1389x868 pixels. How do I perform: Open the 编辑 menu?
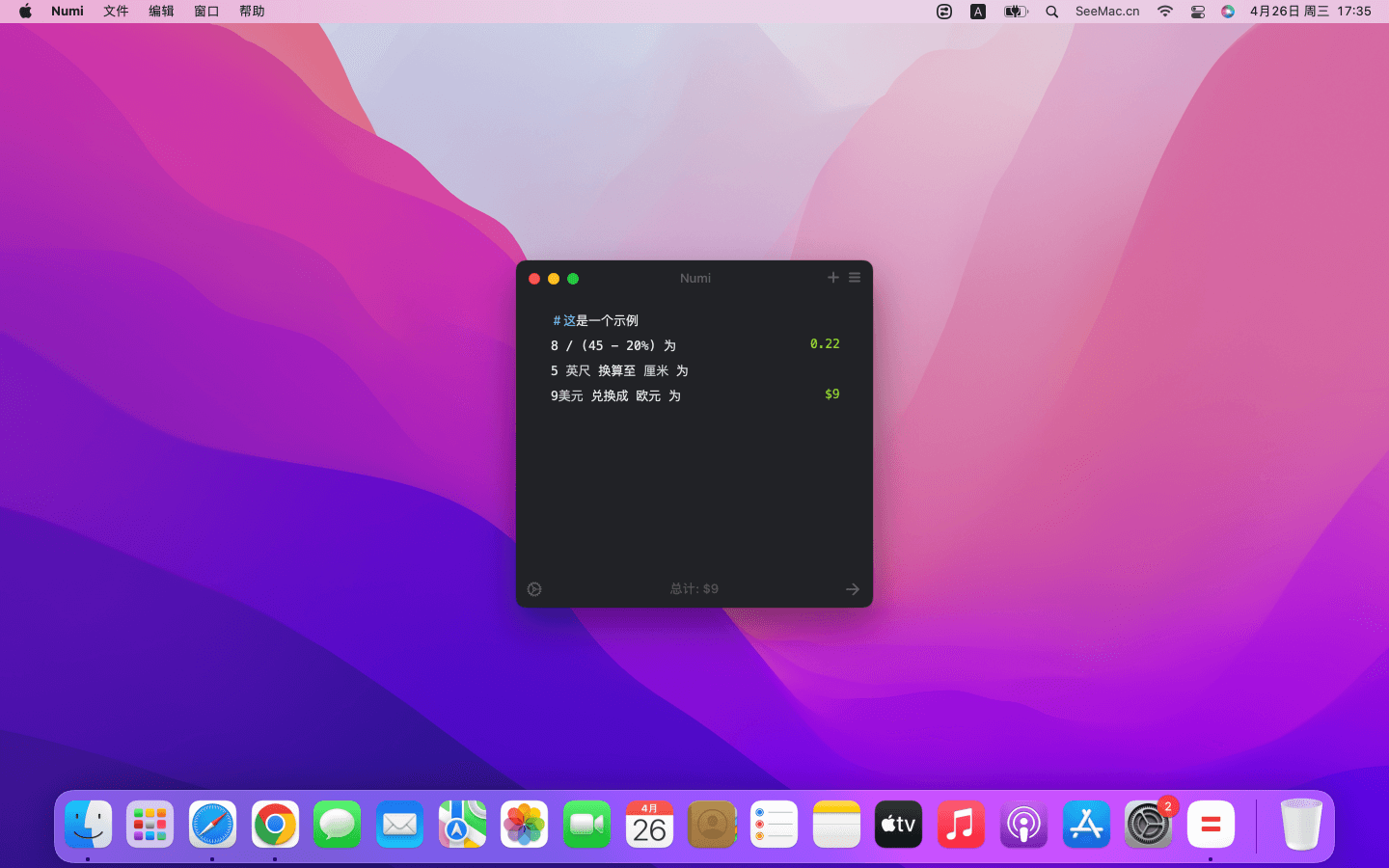[161, 12]
